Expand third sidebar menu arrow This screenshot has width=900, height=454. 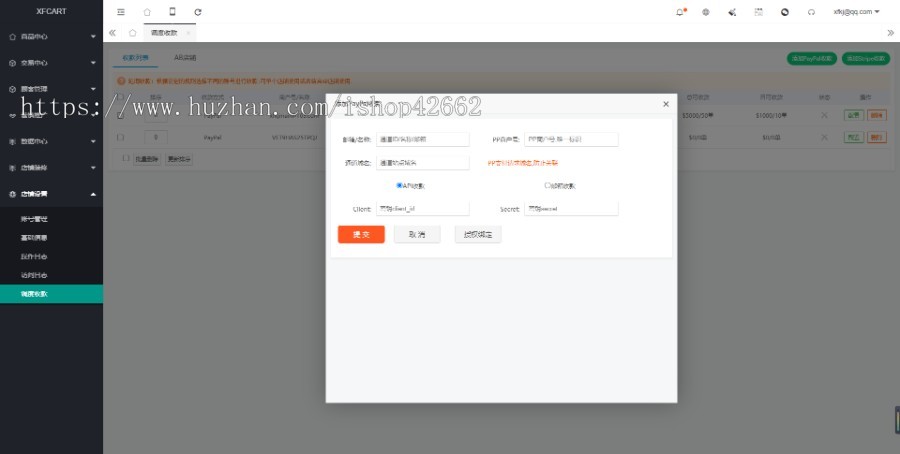[93, 89]
